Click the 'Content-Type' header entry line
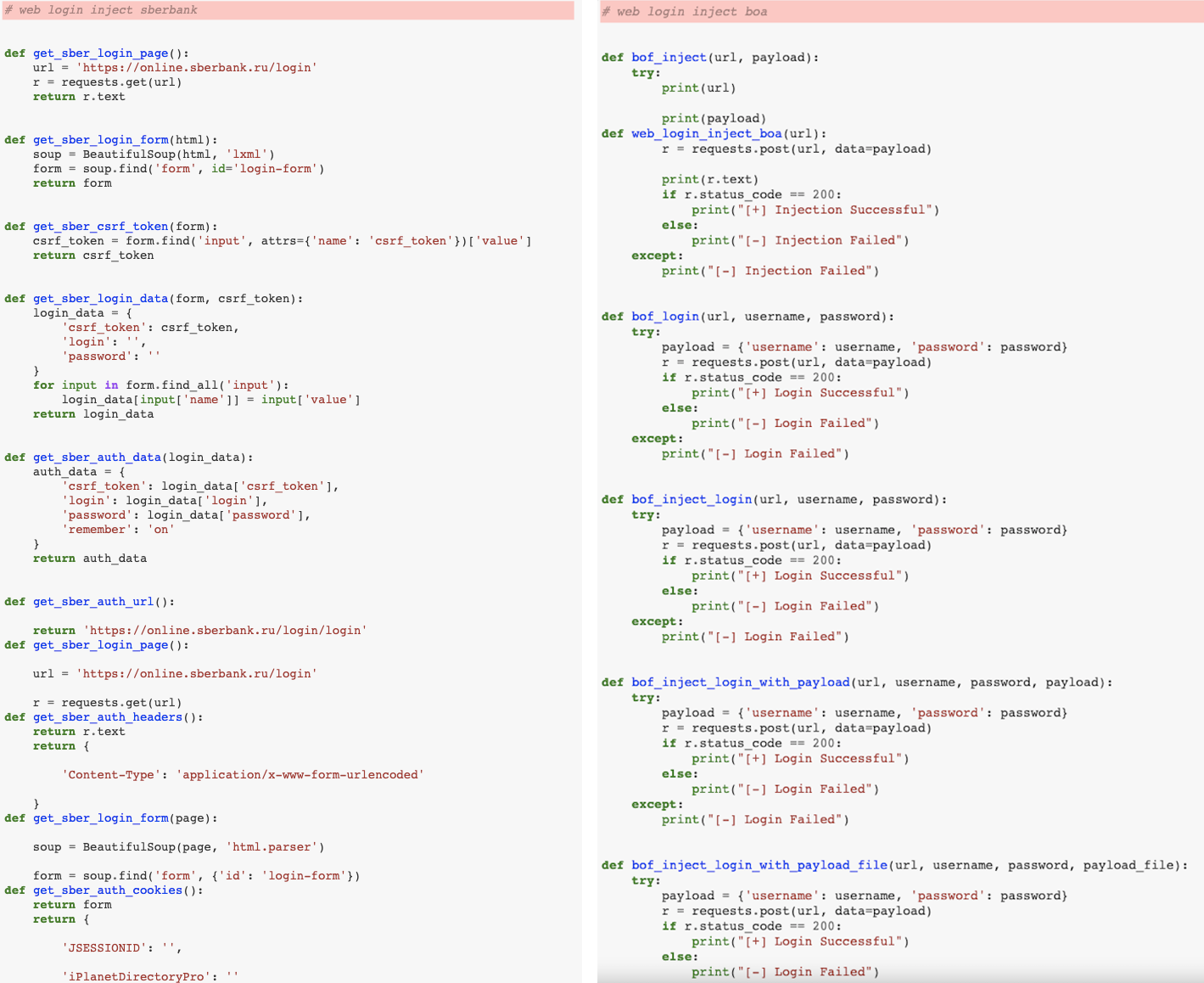This screenshot has height=983, width=1204. [x=243, y=774]
